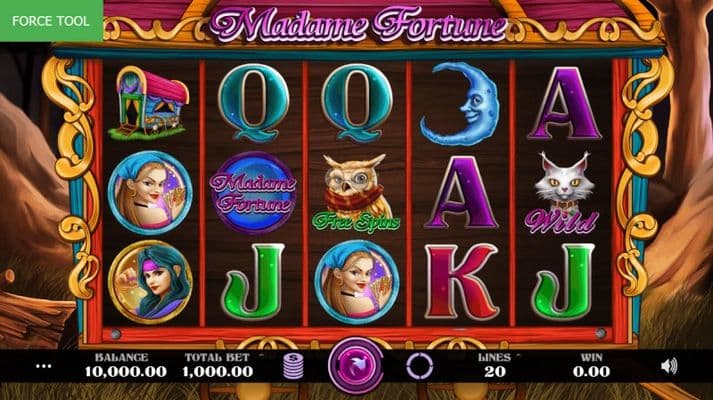This screenshot has width=713, height=400.
Task: Spin the reels with the purple button
Action: 356,365
